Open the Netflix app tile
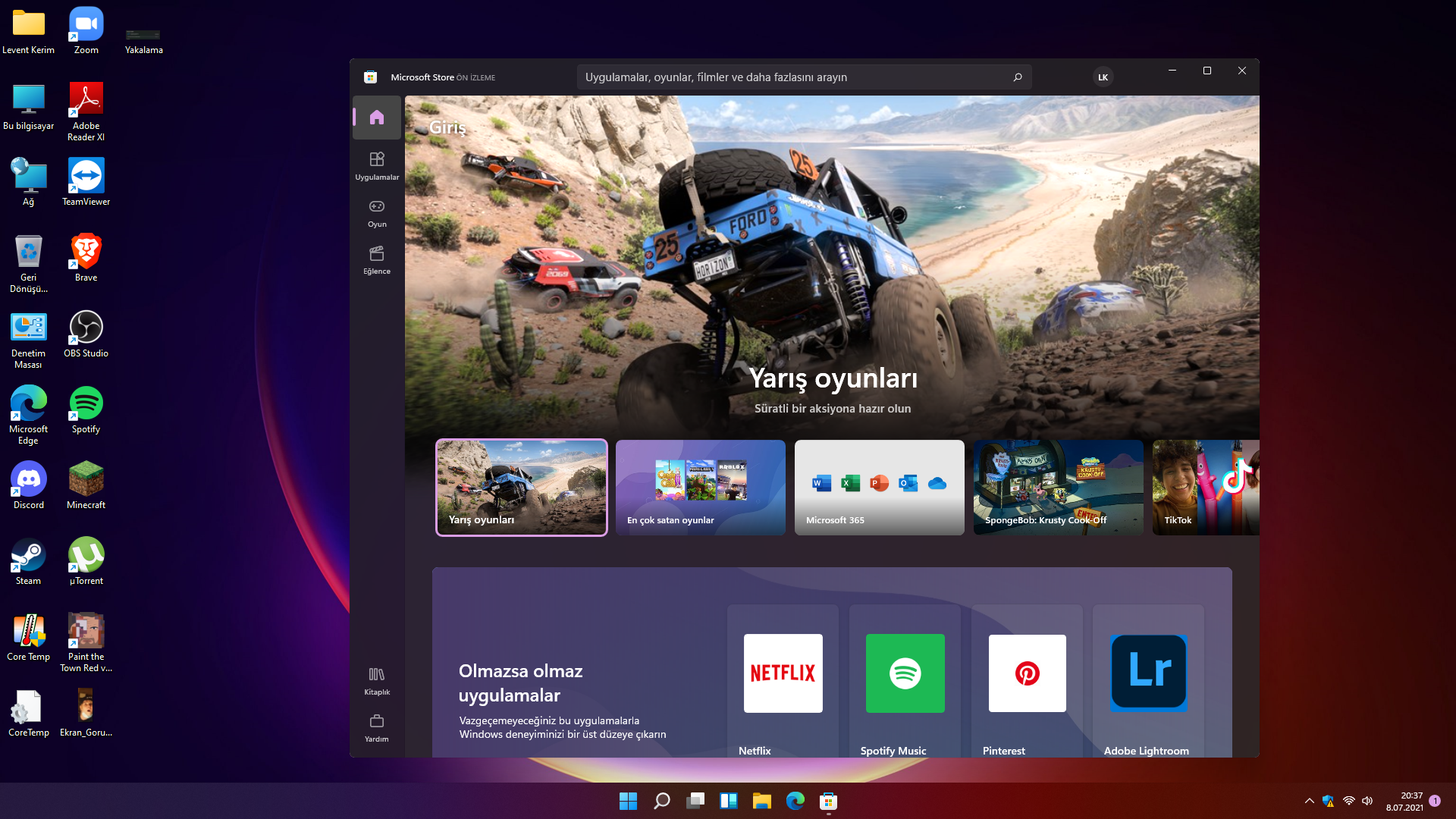 click(783, 673)
